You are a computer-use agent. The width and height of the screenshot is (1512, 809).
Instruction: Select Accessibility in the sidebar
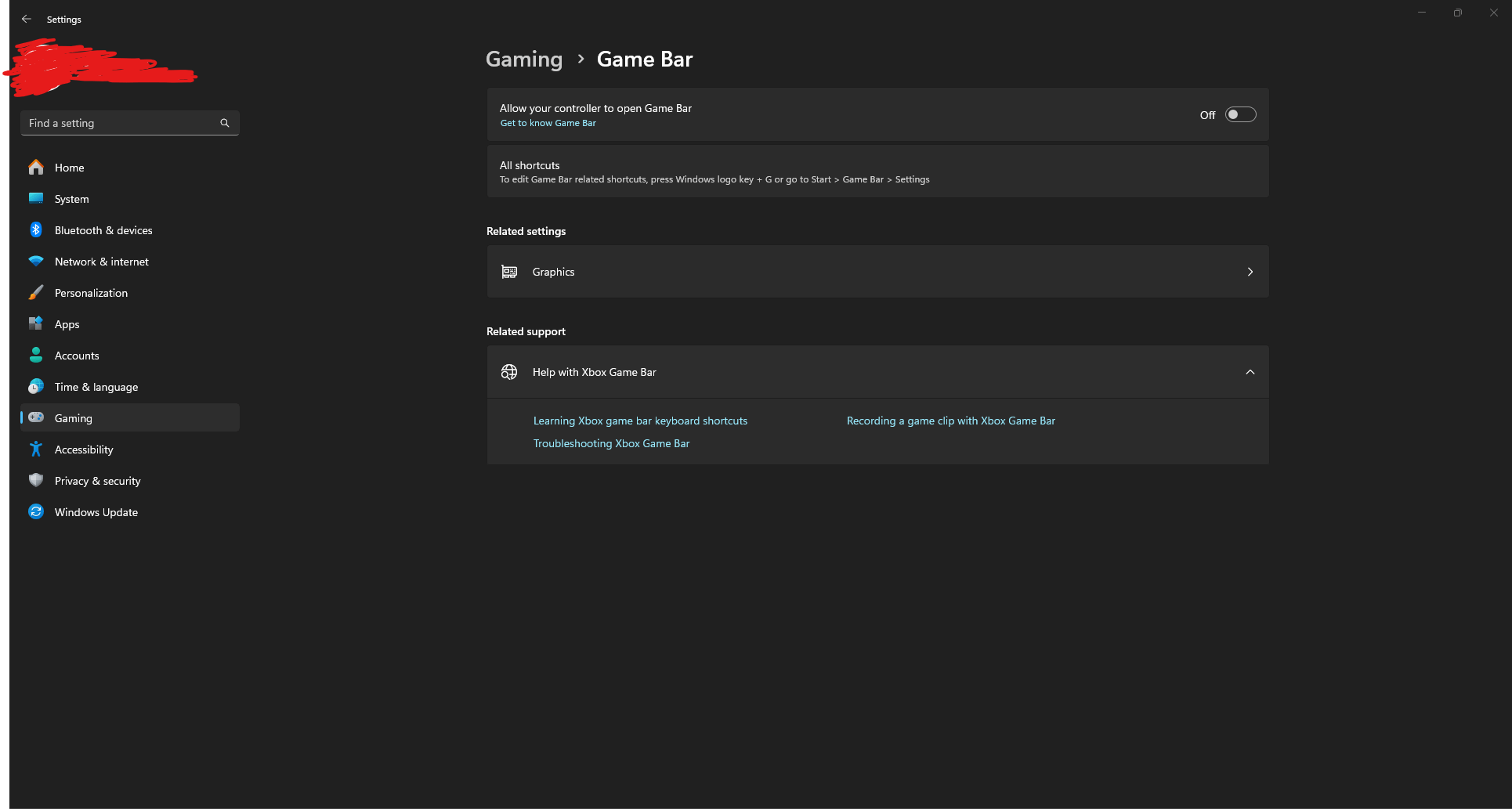130,449
